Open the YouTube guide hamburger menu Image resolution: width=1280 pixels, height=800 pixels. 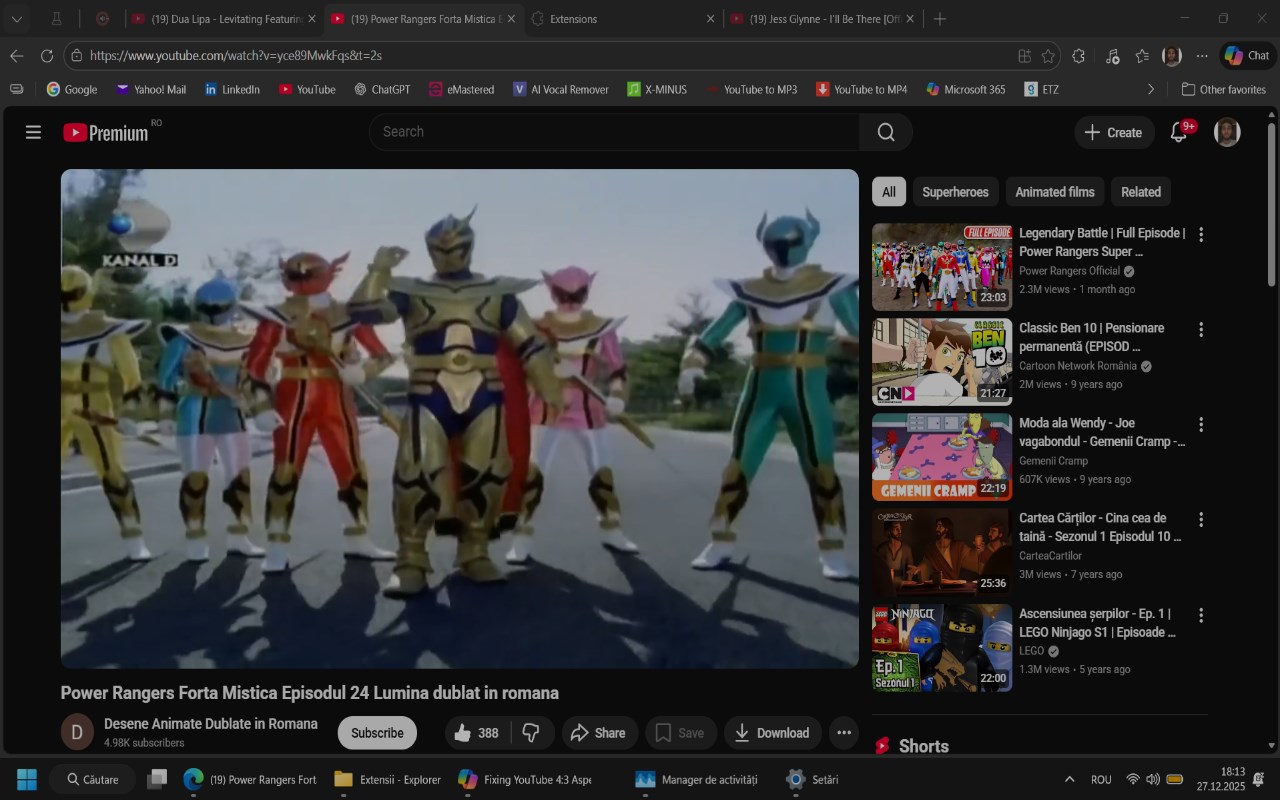[x=33, y=132]
